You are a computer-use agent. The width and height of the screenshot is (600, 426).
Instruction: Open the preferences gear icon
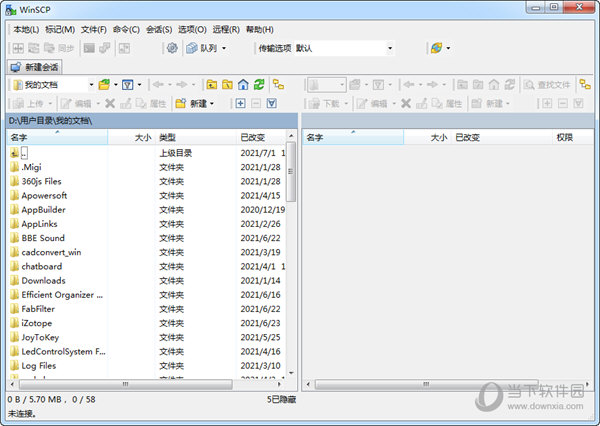[172, 48]
